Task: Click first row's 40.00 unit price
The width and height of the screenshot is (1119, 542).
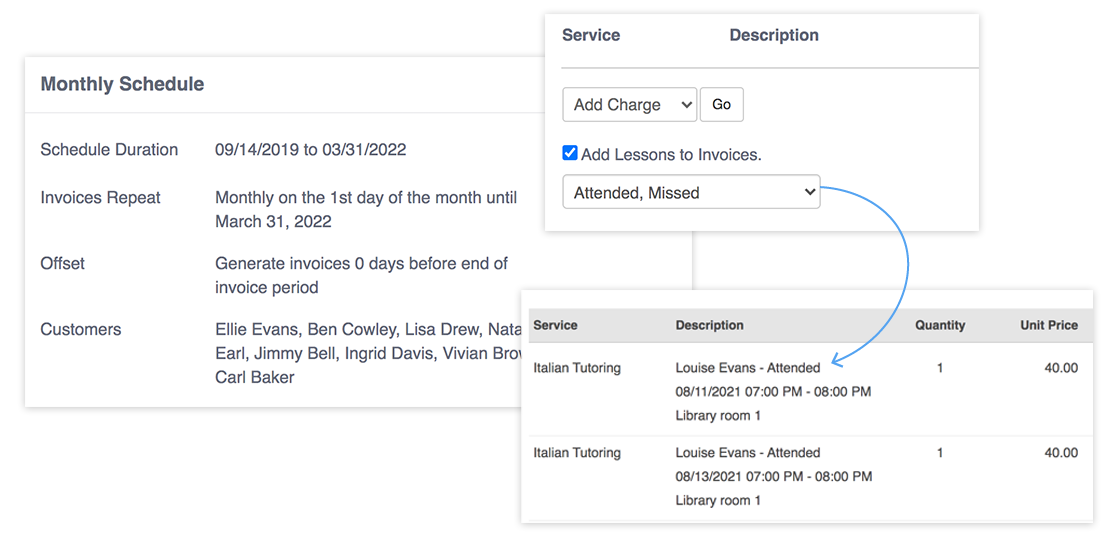Action: pyautogui.click(x=1061, y=368)
